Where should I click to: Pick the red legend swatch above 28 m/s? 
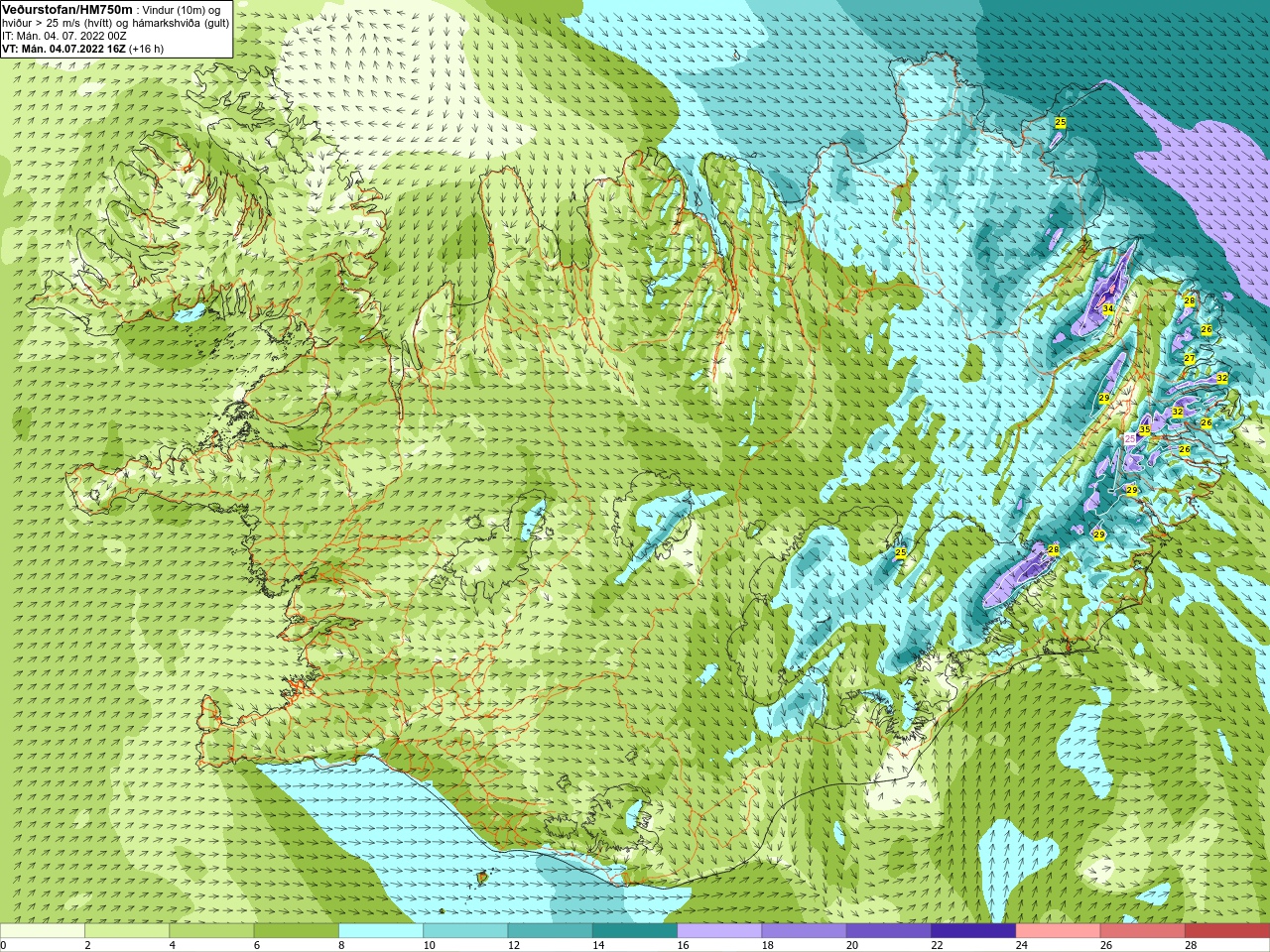click(x=1227, y=931)
